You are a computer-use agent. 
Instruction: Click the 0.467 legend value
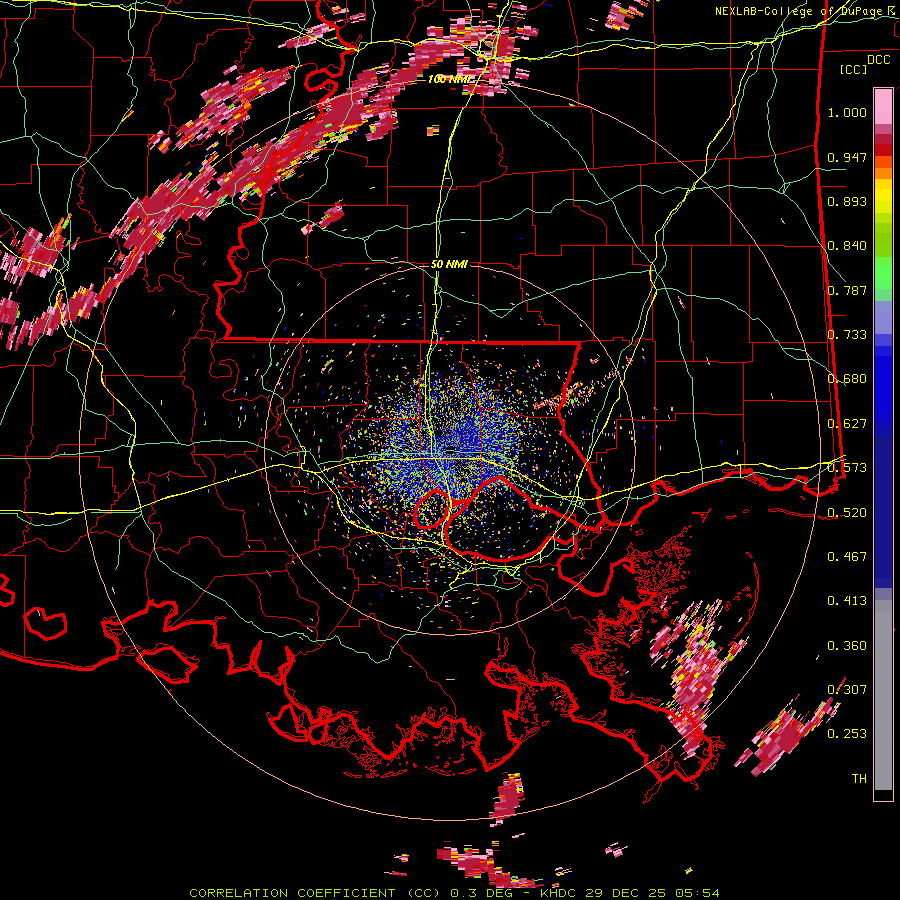[847, 557]
